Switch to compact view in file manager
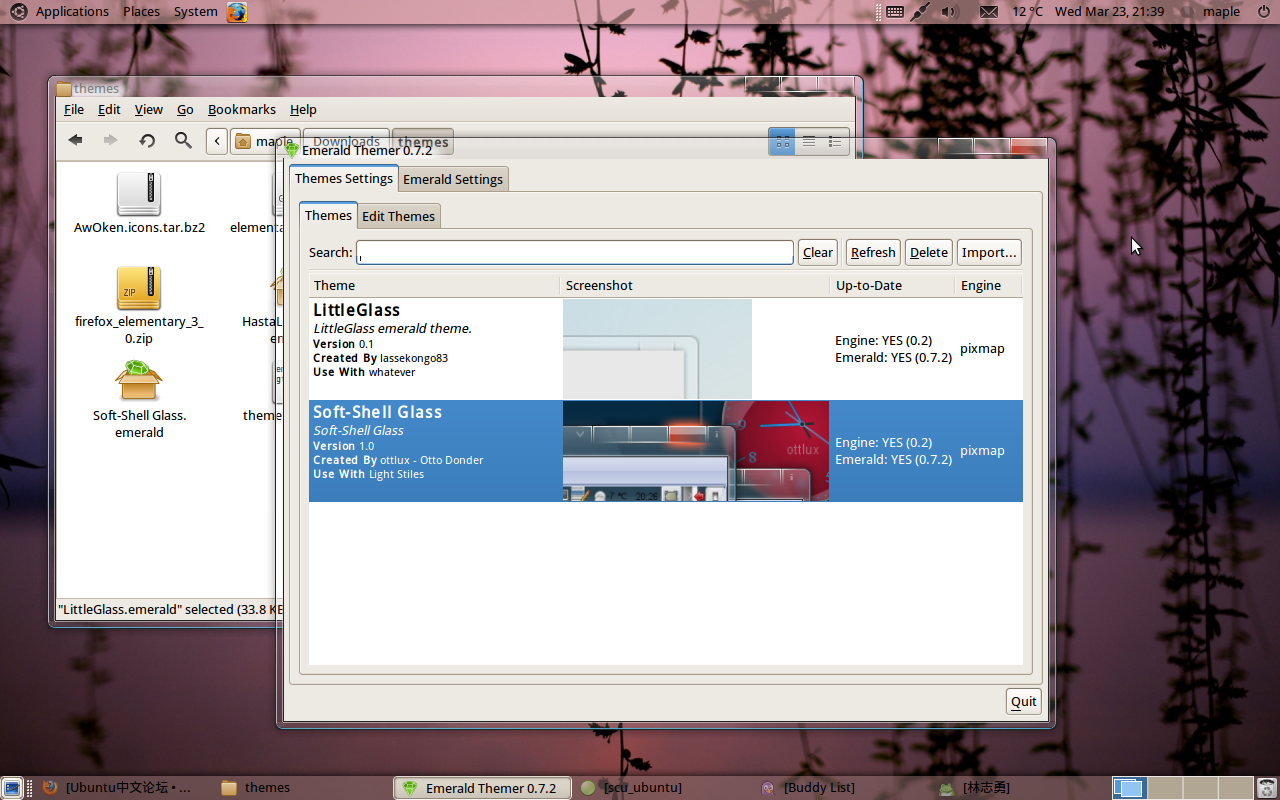This screenshot has width=1280, height=800. tap(835, 142)
